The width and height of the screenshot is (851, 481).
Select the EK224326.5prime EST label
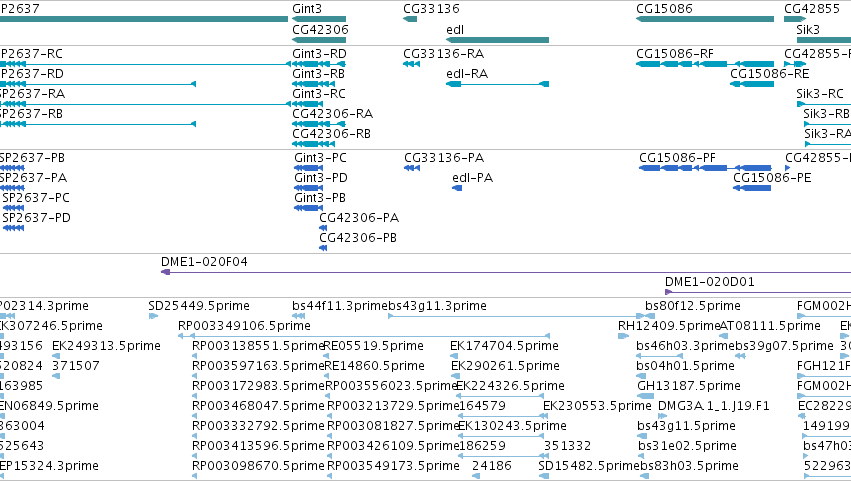pyautogui.click(x=510, y=386)
